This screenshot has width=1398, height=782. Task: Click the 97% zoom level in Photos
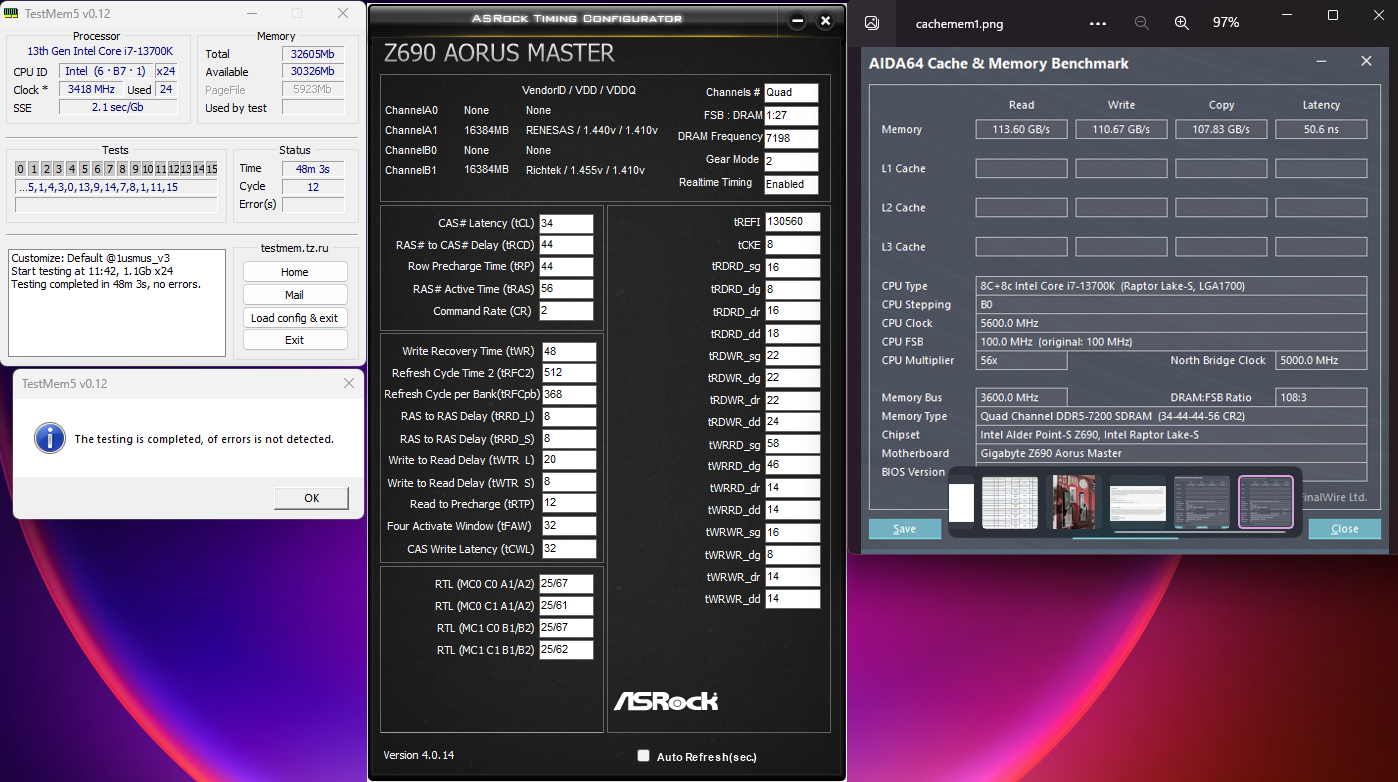tap(1225, 23)
